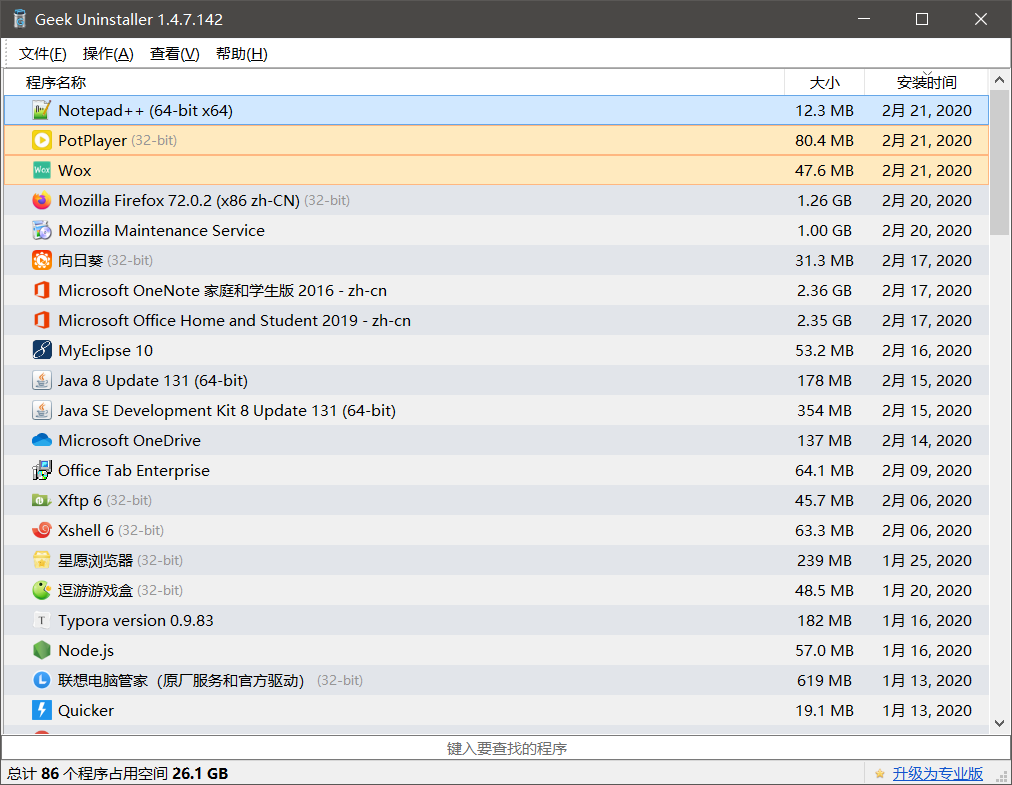Click the Geek Uninstaller title bar icon
Viewport: 1012px width, 785px height.
(19, 19)
